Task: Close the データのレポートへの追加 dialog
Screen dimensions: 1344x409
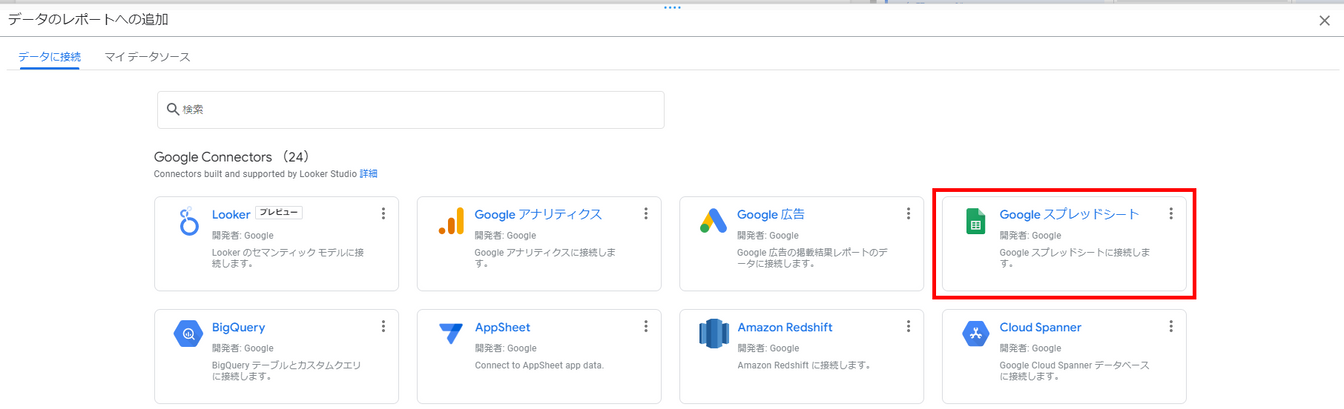Action: [1325, 20]
